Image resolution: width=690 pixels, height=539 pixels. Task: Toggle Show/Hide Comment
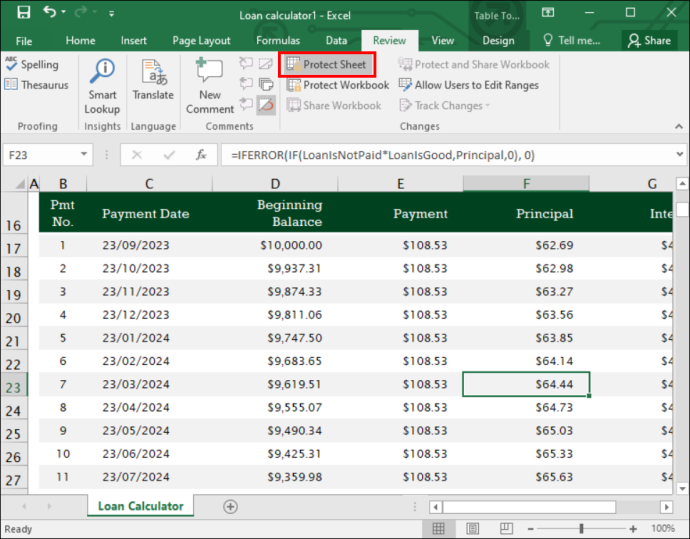tap(266, 64)
